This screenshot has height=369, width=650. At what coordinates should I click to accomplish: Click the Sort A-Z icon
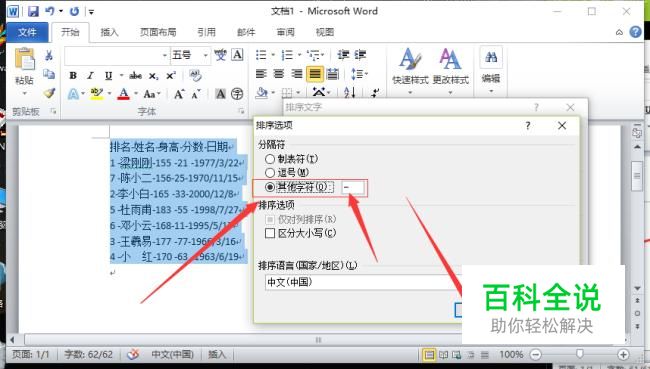pyautogui.click(x=349, y=92)
